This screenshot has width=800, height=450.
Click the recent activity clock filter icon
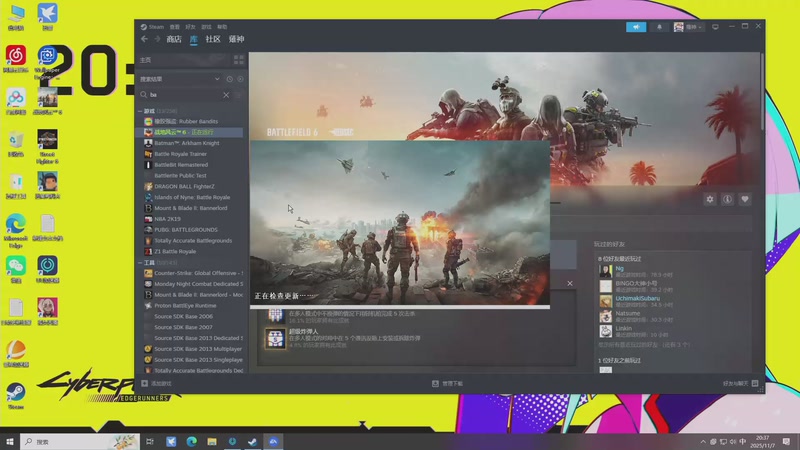pyautogui.click(x=229, y=79)
